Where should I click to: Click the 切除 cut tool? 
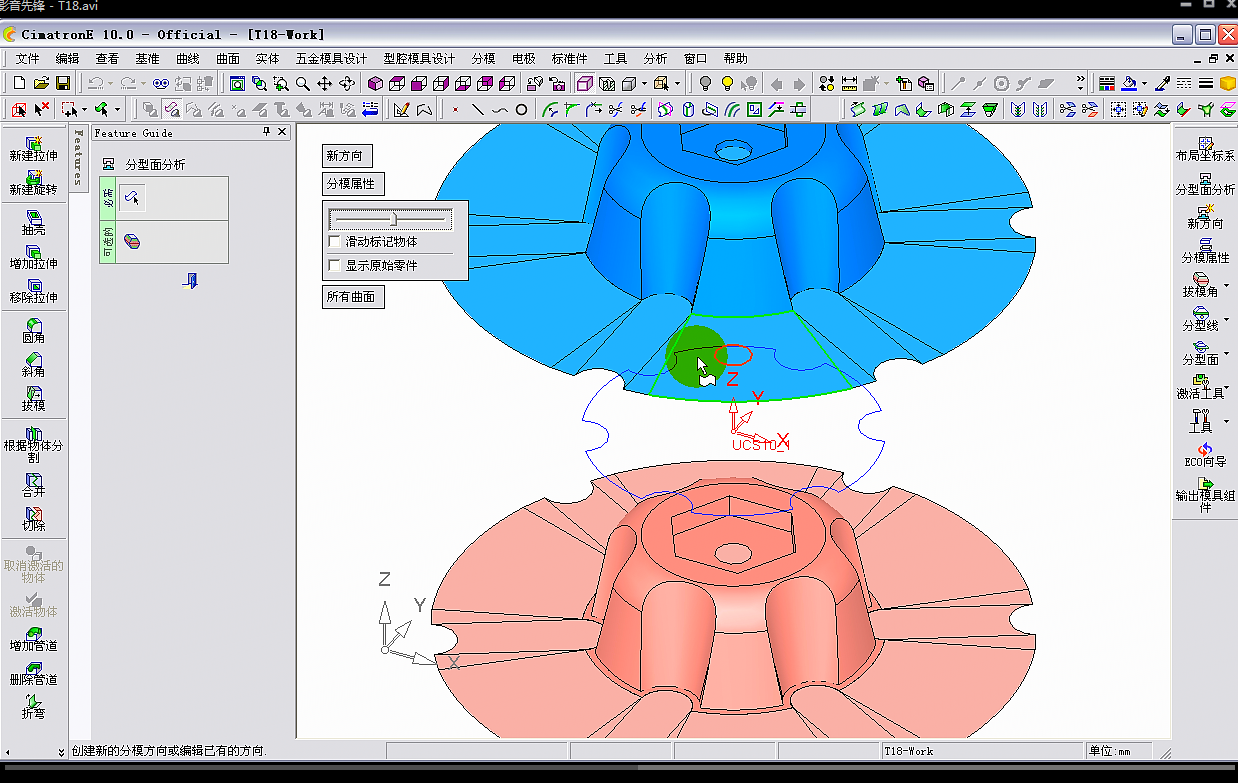[x=33, y=519]
